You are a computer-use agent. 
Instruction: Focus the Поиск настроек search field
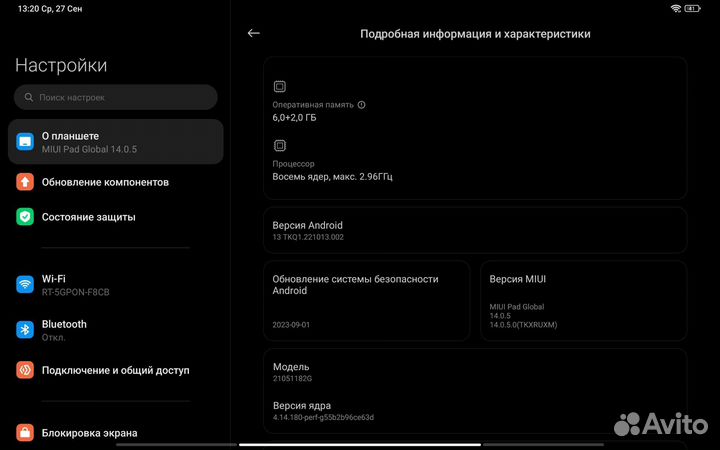pos(116,97)
